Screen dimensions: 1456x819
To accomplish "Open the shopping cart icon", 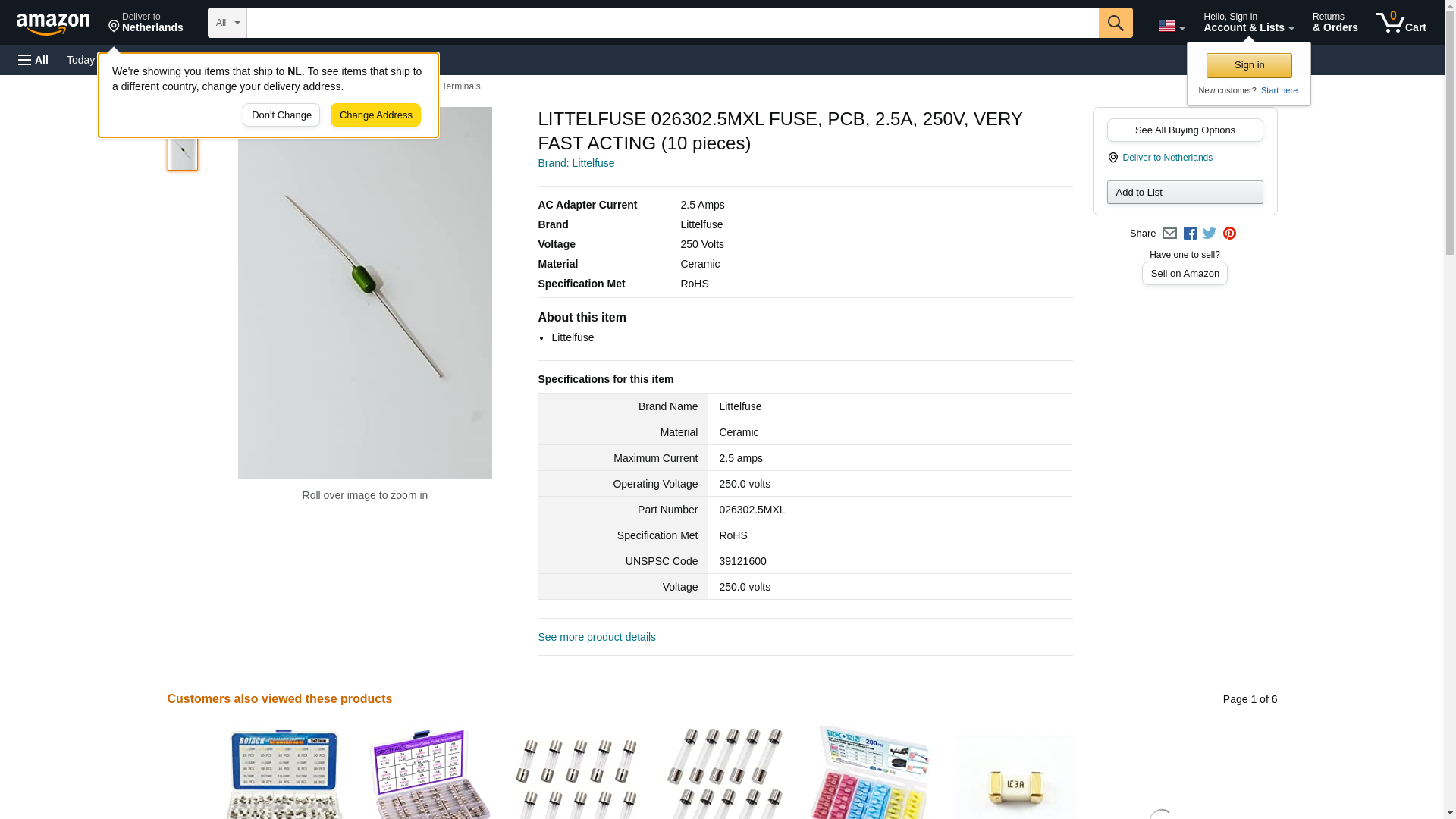I will click(x=1401, y=23).
